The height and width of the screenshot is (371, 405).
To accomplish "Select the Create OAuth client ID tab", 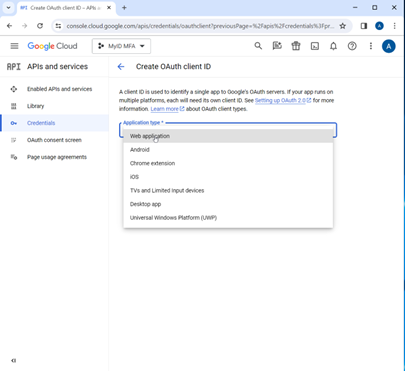I will [x=65, y=8].
